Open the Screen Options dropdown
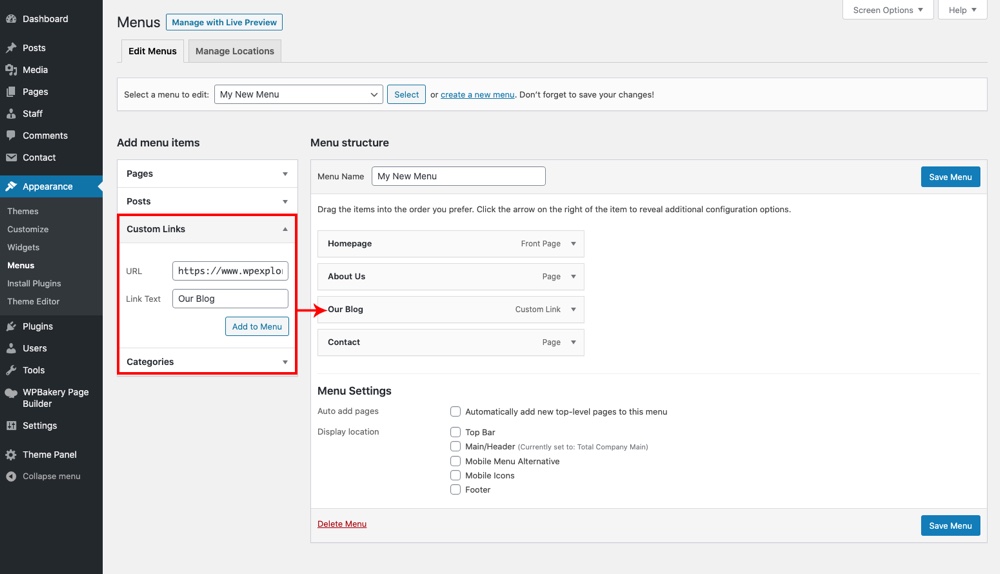1000x574 pixels. (888, 10)
